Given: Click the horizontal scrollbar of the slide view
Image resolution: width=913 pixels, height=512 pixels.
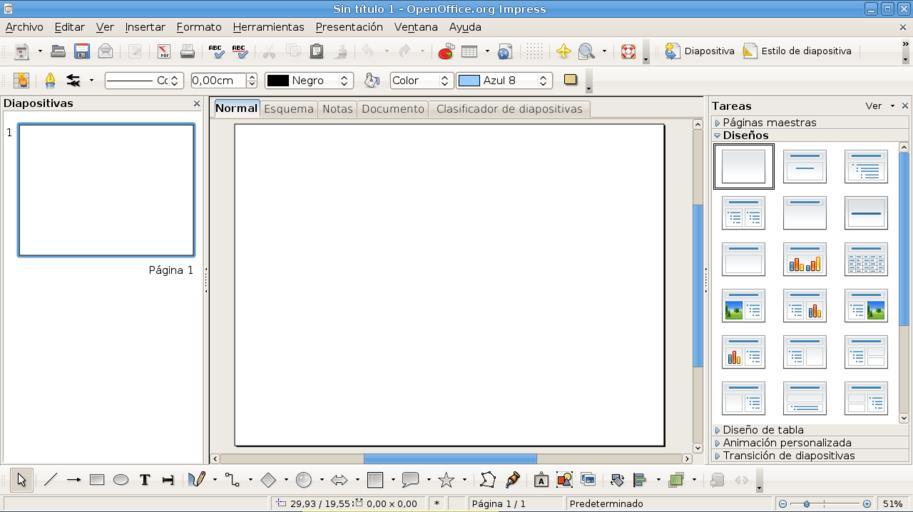Looking at the screenshot, I should click(x=450, y=459).
